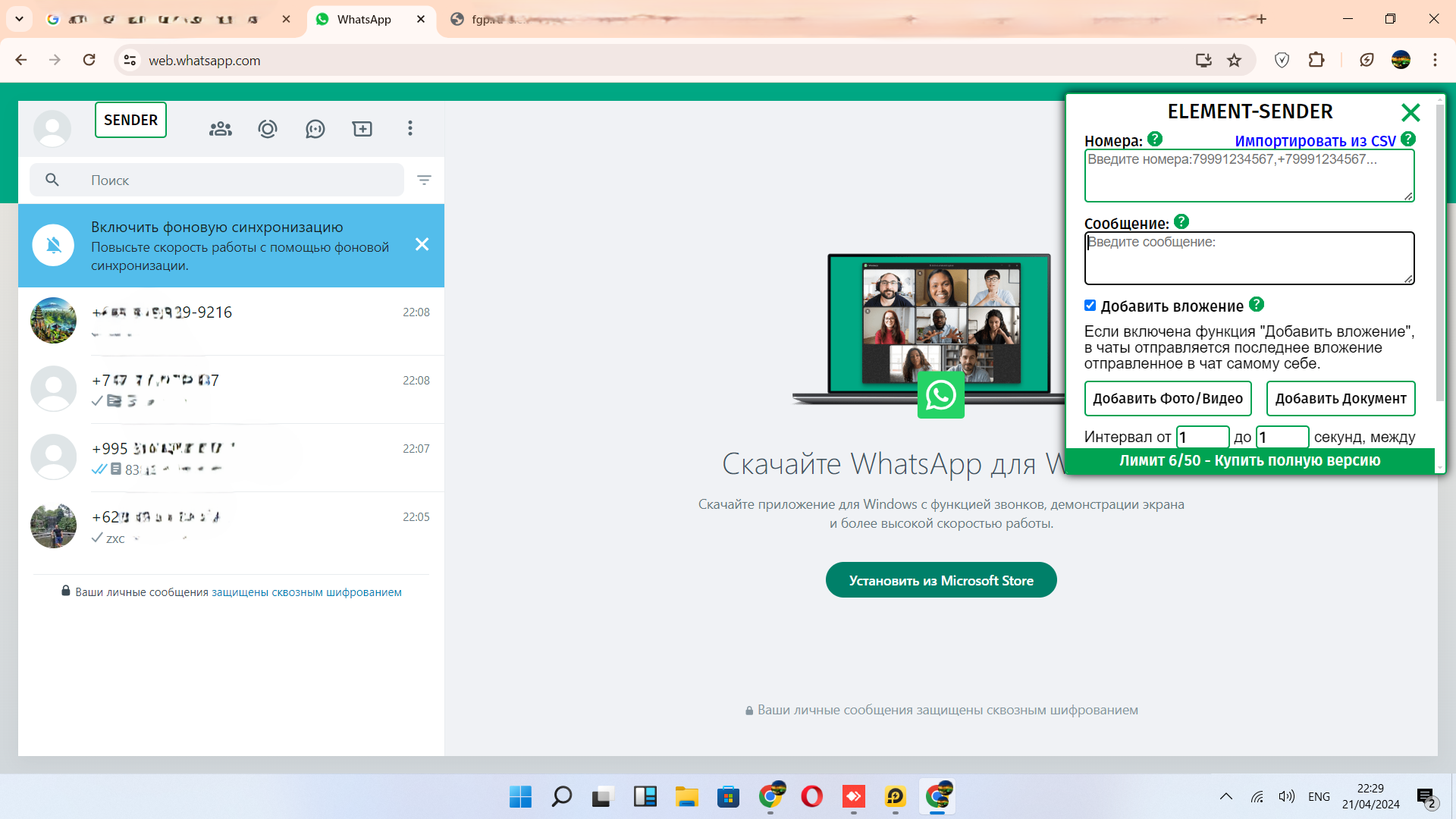Open the tab search dropdown arrow
The image size is (1456, 819).
click(20, 19)
